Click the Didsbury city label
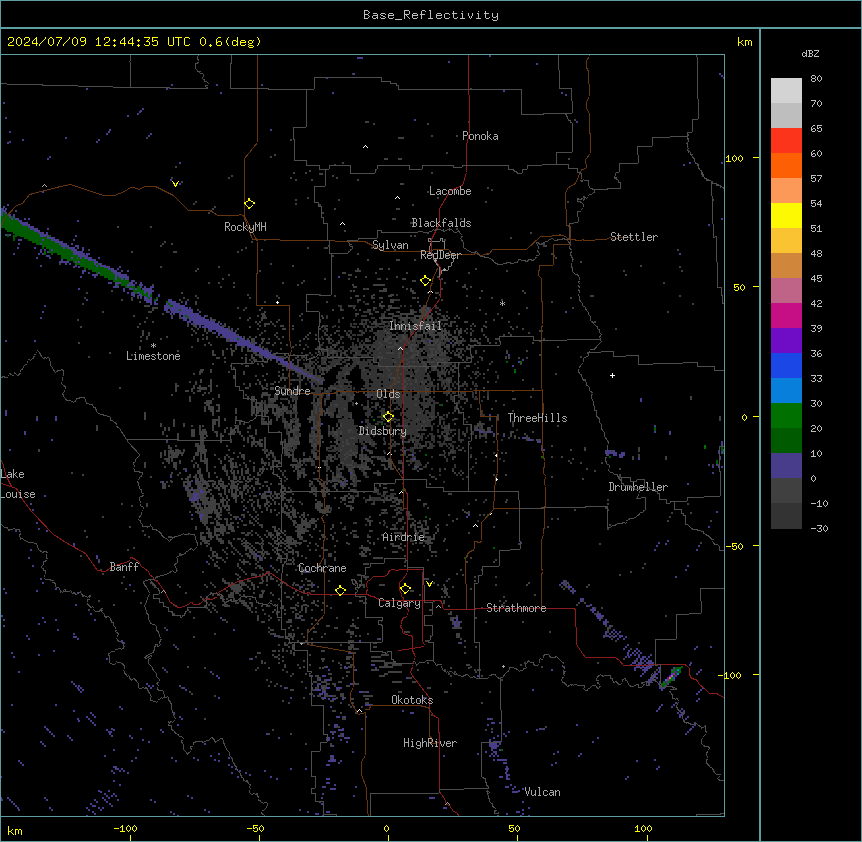Screen dimensions: 862x842 [383, 431]
